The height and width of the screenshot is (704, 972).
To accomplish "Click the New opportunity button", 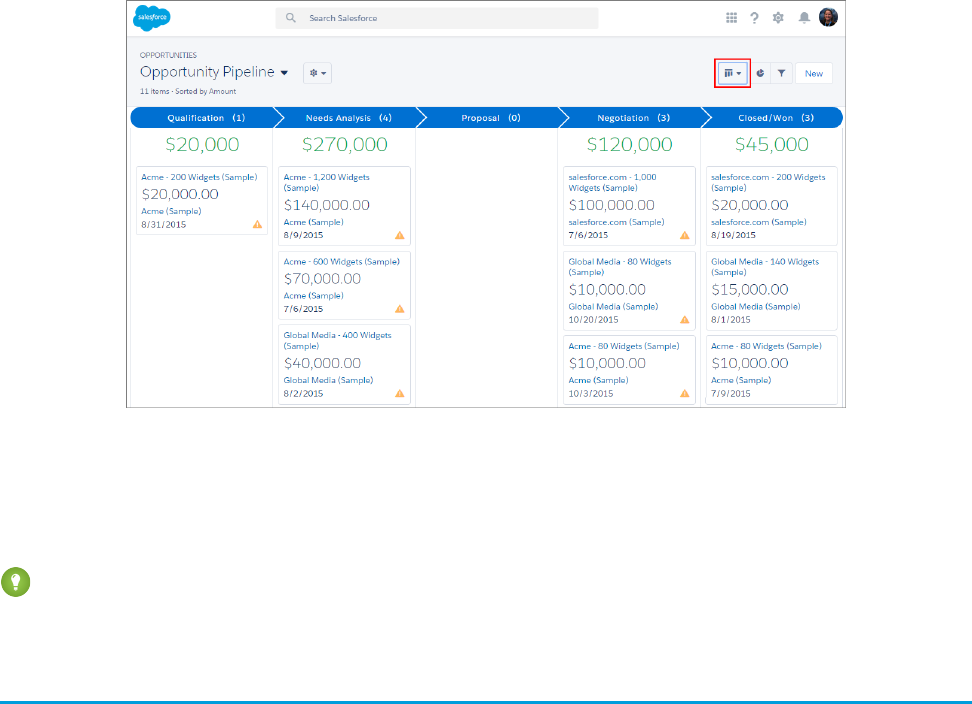I will [814, 73].
